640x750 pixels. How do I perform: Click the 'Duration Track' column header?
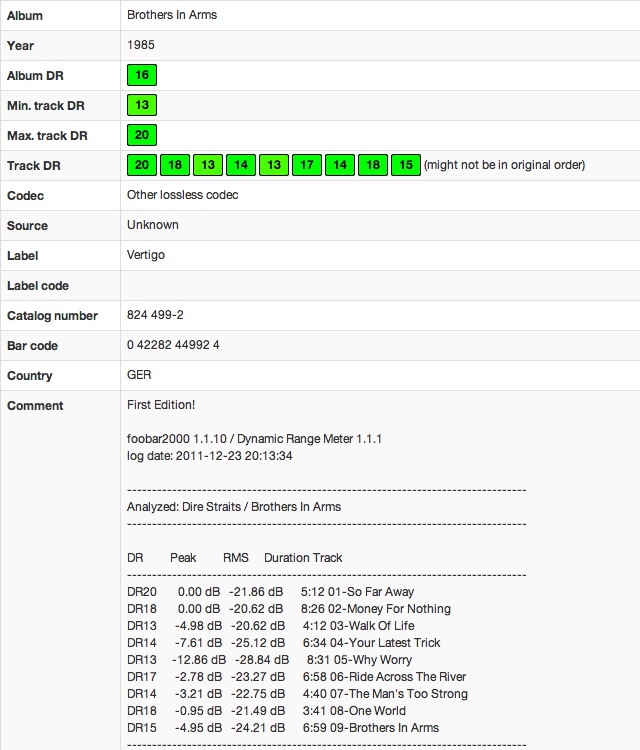click(303, 558)
